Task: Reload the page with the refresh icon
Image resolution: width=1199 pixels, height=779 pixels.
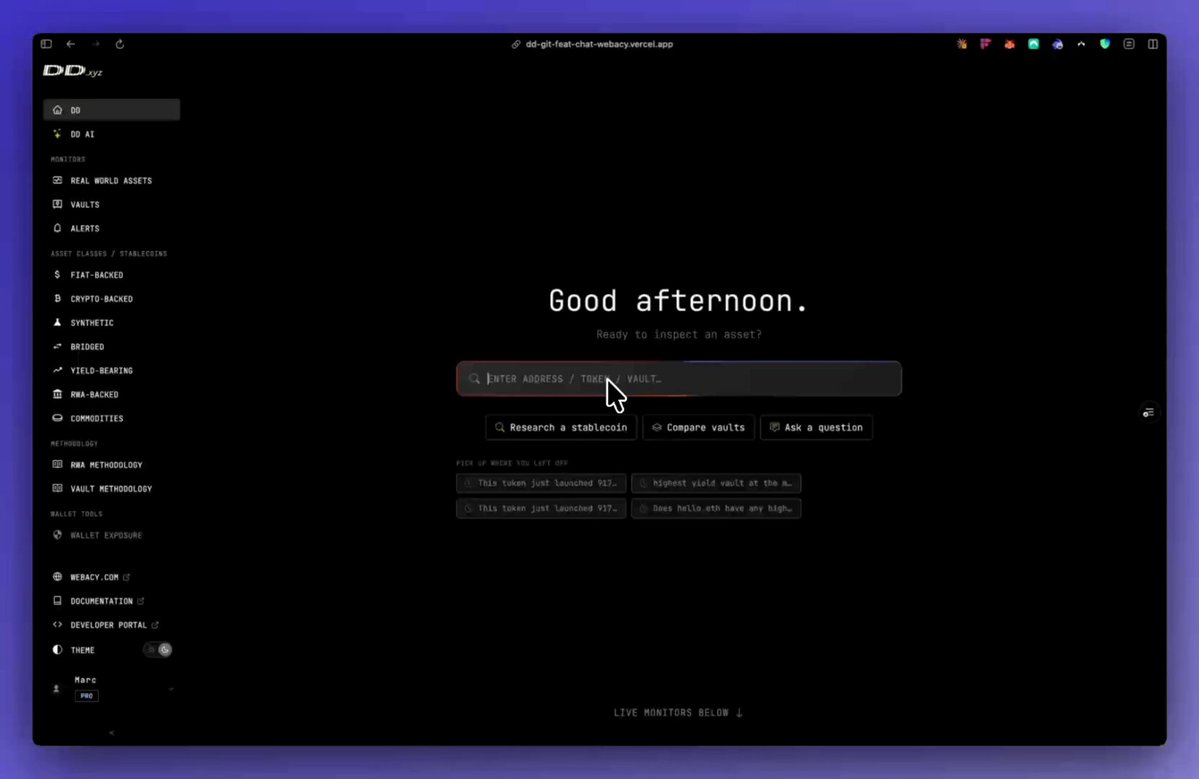Action: click(x=120, y=44)
